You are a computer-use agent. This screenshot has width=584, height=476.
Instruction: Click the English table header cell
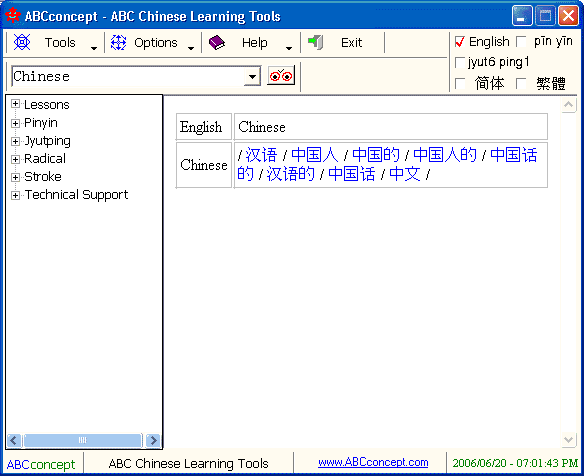204,127
